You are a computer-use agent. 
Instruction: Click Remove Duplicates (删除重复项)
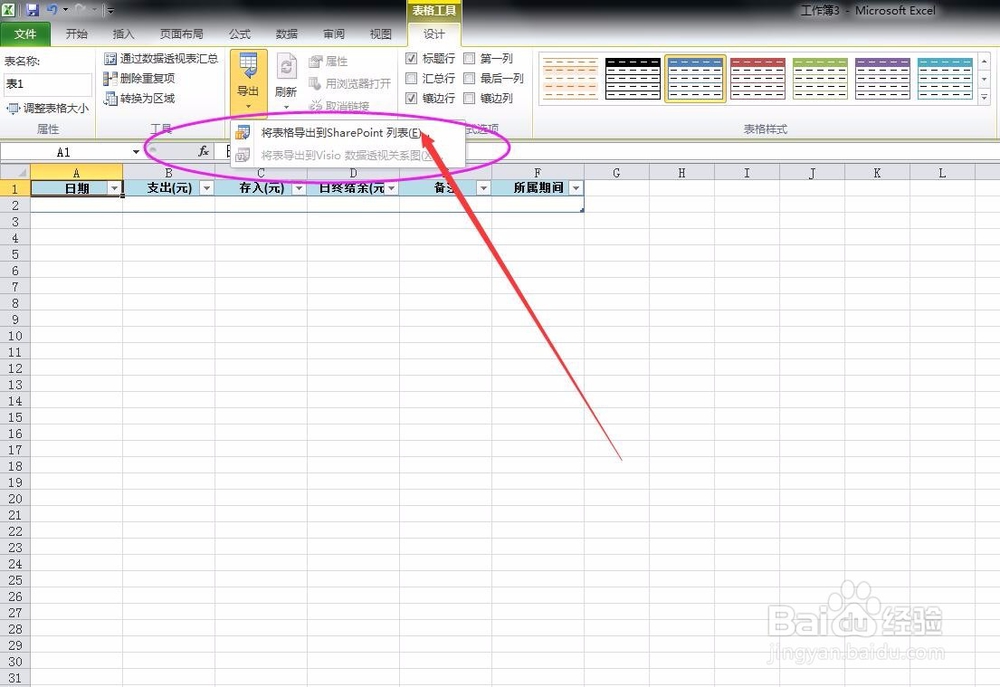click(x=139, y=78)
